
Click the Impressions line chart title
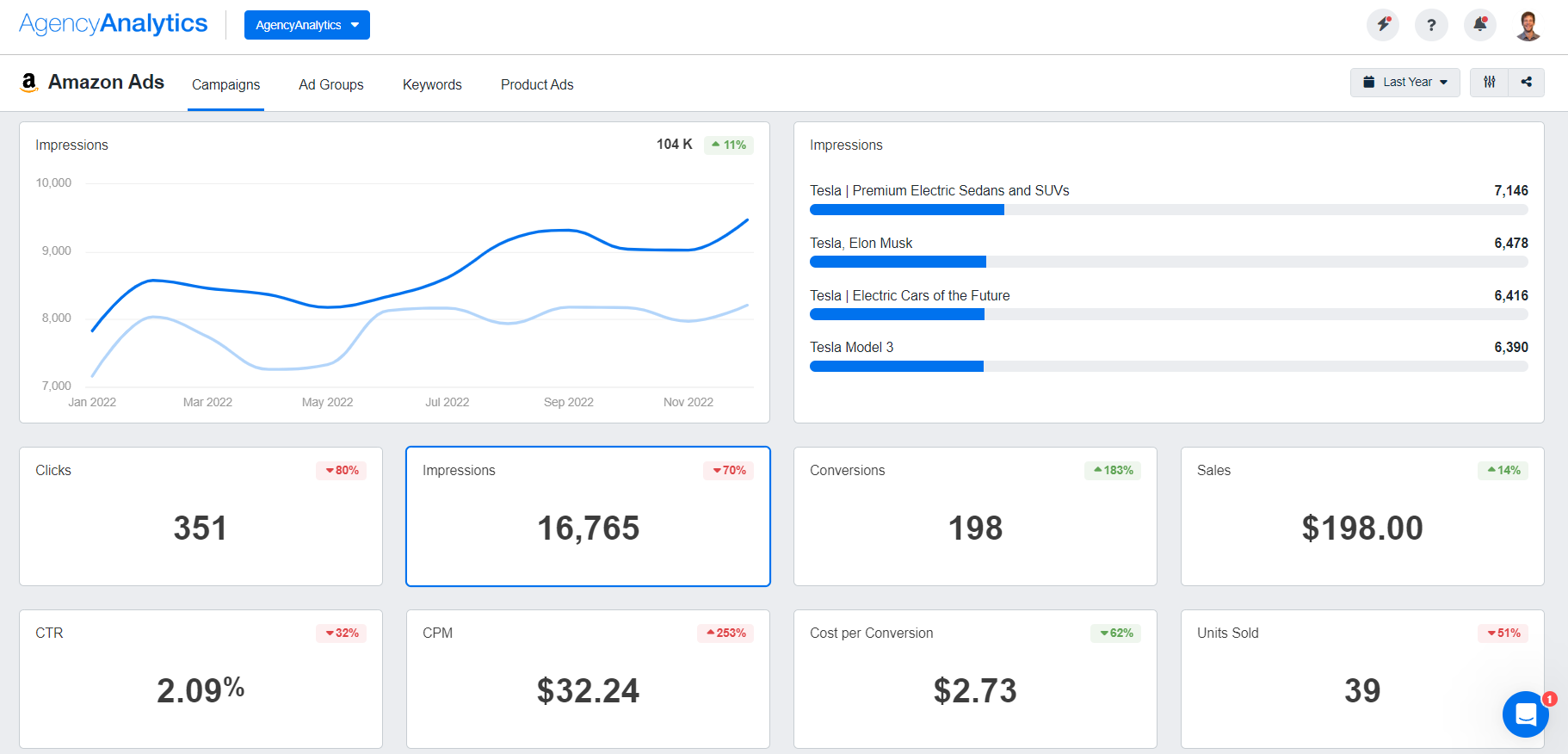(x=71, y=145)
